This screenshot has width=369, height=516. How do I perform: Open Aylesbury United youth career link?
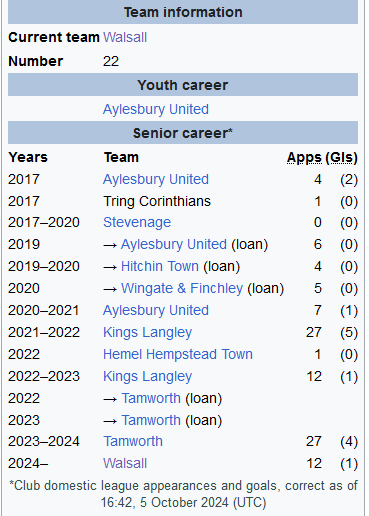(156, 109)
